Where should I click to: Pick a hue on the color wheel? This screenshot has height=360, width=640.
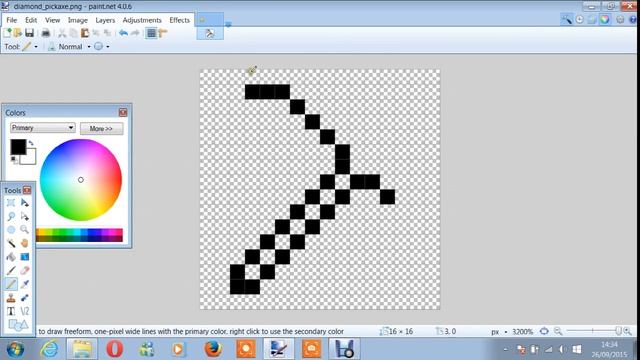tap(81, 180)
